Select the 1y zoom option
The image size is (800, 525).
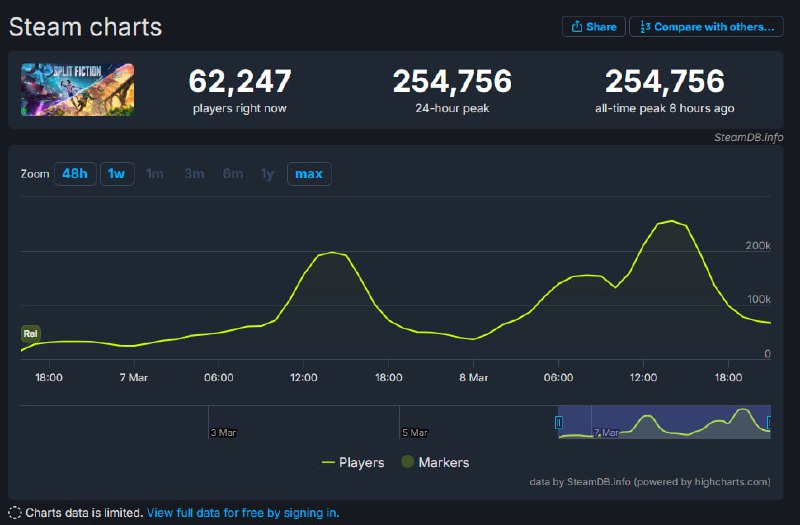[x=267, y=173]
